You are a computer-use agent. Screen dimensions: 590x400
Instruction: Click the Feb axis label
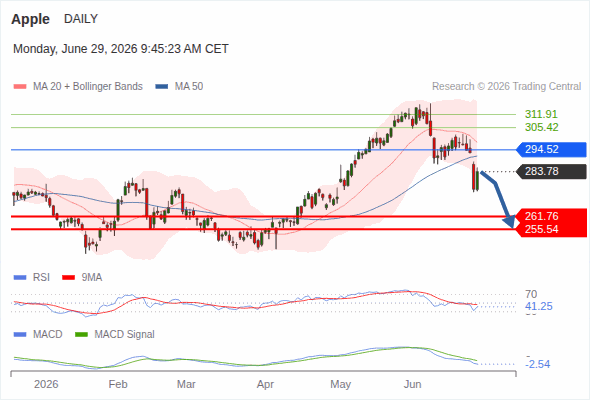click(x=118, y=384)
